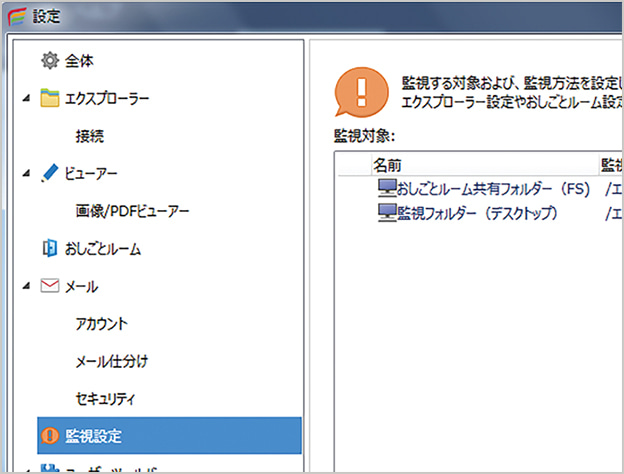Click the gear icon beside 全体

point(50,62)
